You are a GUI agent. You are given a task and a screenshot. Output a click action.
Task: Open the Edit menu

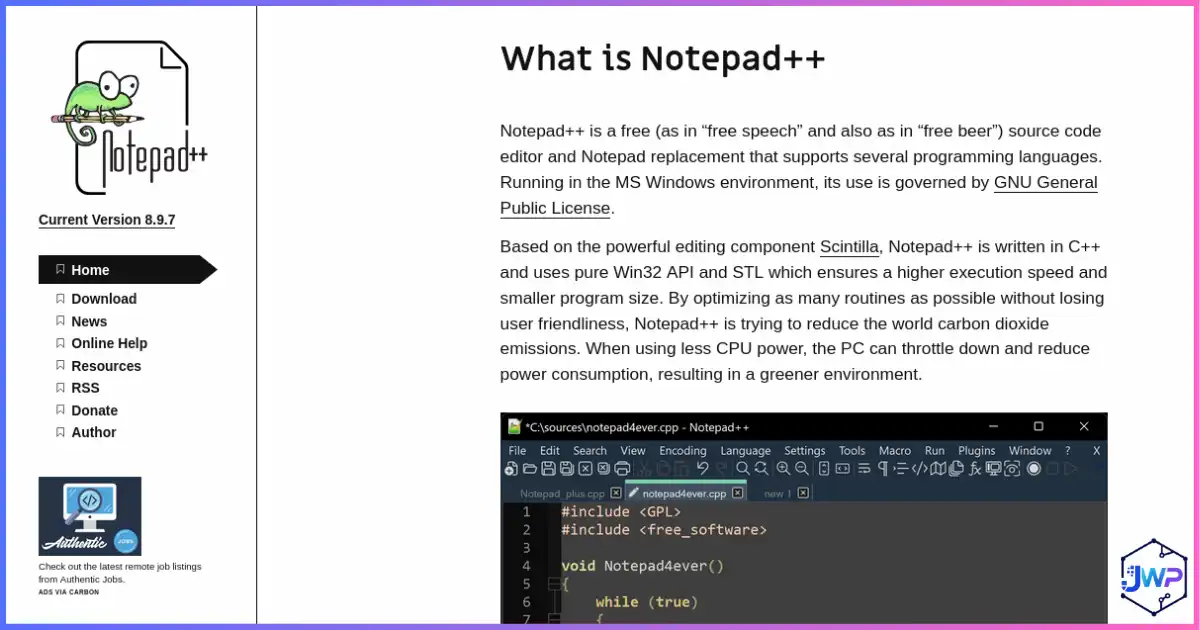(549, 451)
